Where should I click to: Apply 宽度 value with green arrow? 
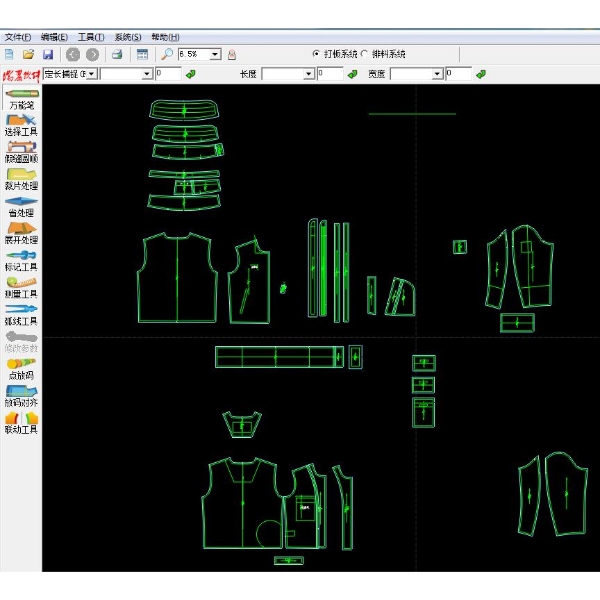481,74
